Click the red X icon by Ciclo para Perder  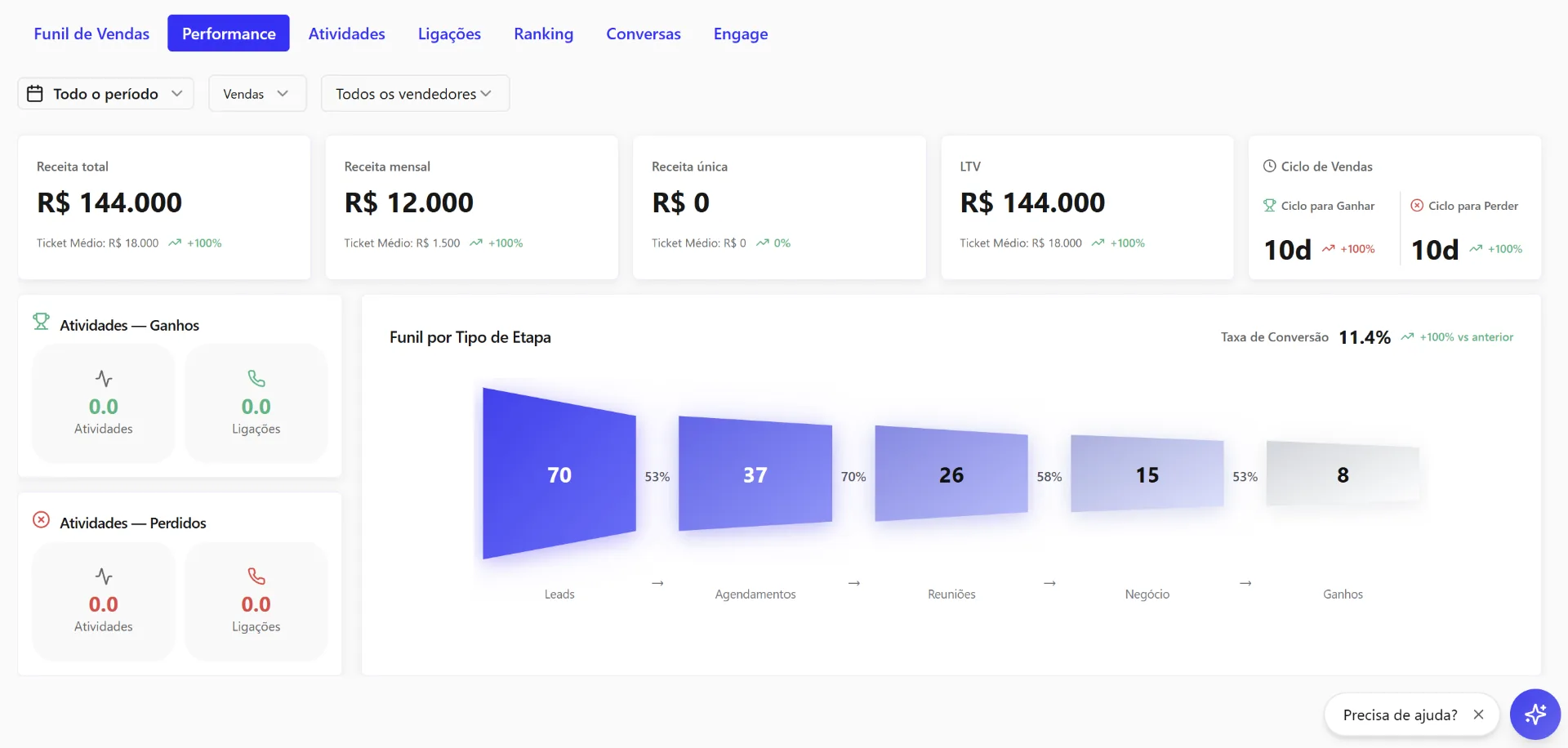(x=1417, y=205)
